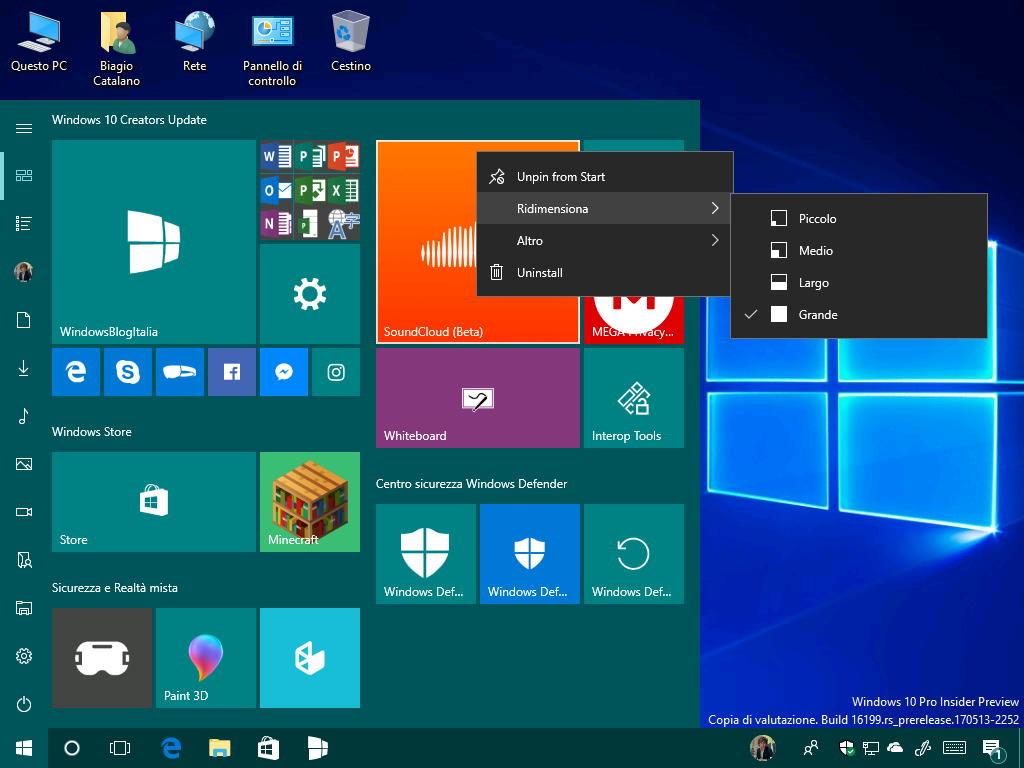Click the power icon in Start rail
Image resolution: width=1024 pixels, height=768 pixels.
[24, 704]
